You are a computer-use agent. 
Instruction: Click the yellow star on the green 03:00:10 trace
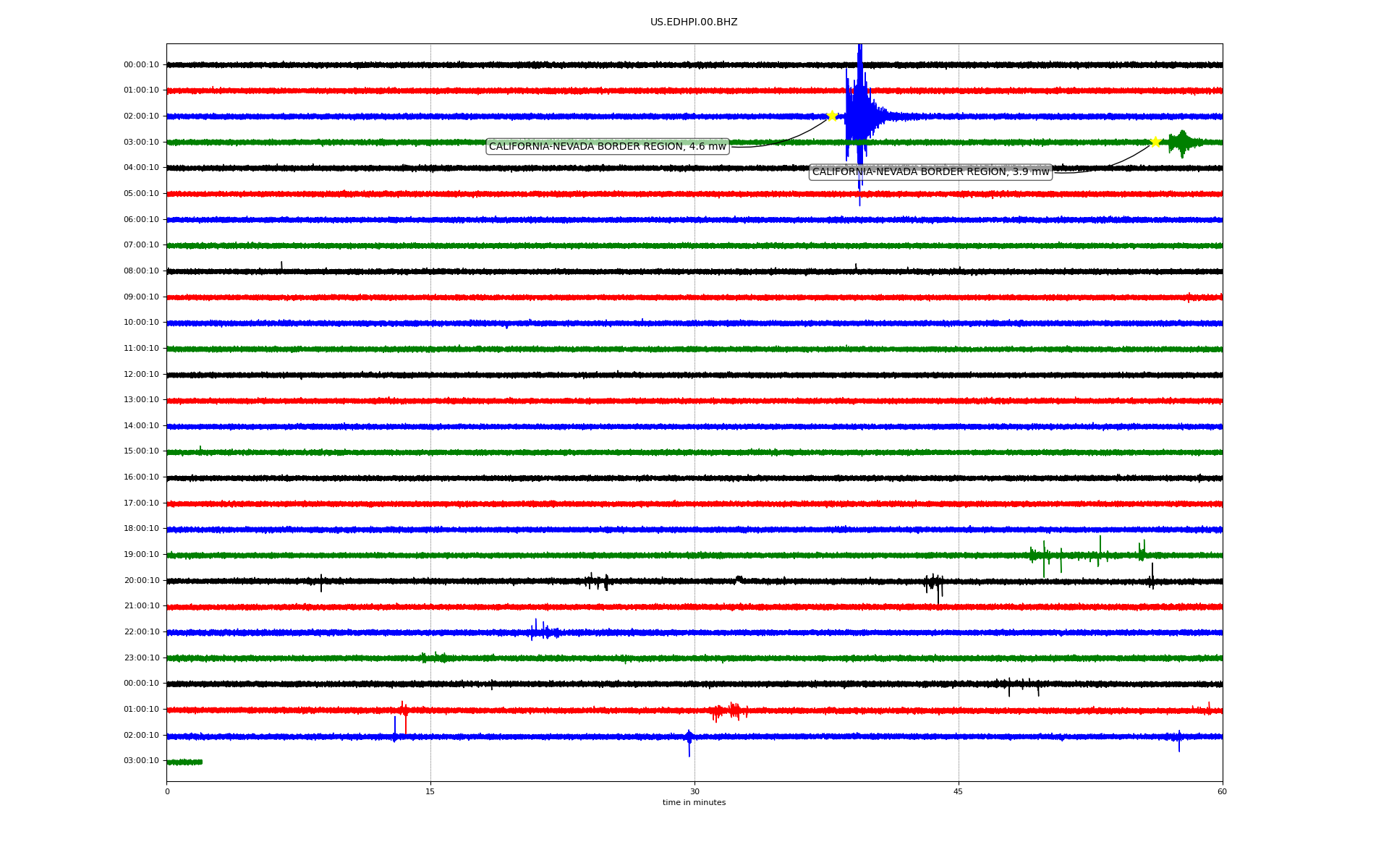[1155, 142]
